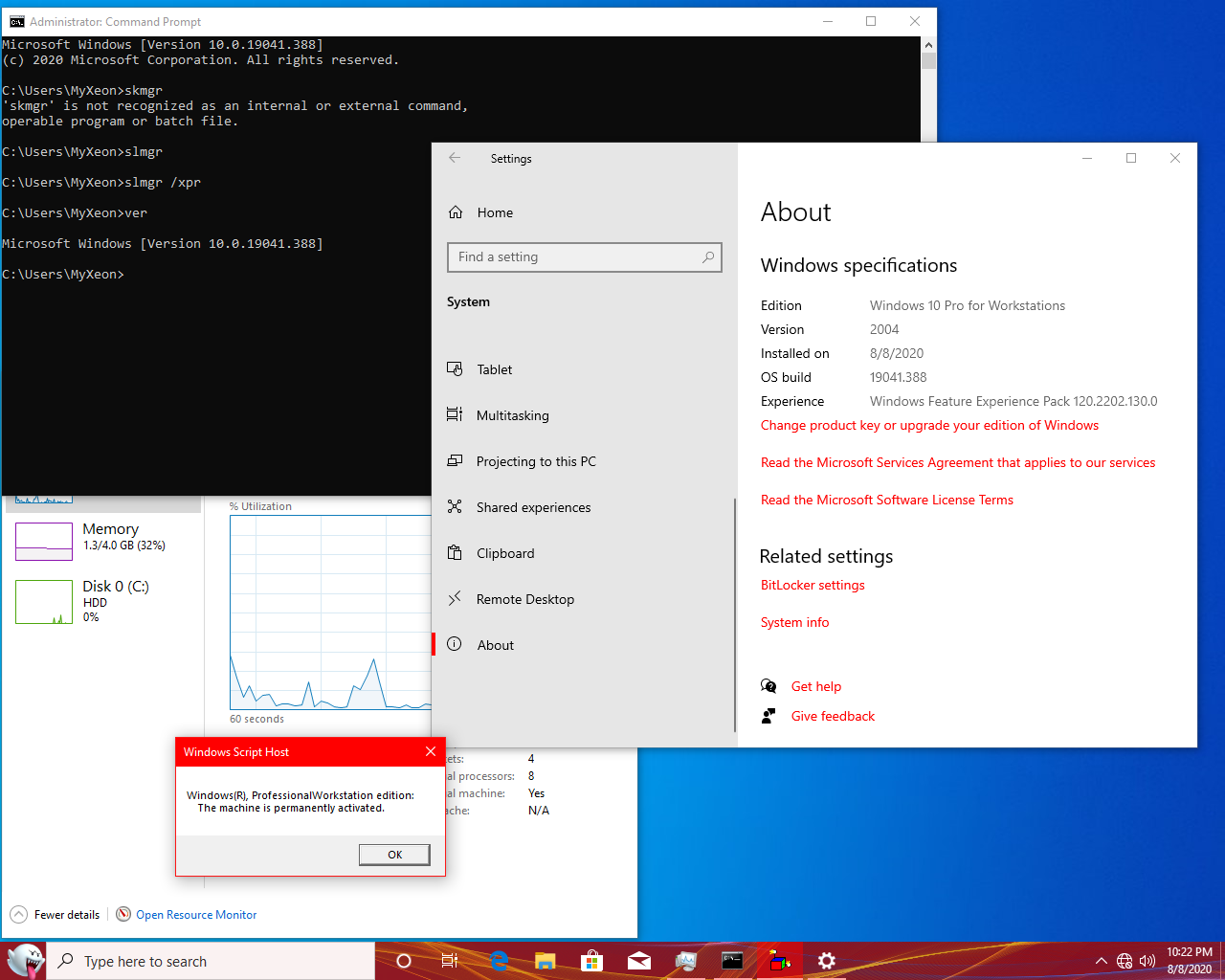Open Microsoft Store from taskbar
Screen dimensions: 1225x980
tap(592, 961)
